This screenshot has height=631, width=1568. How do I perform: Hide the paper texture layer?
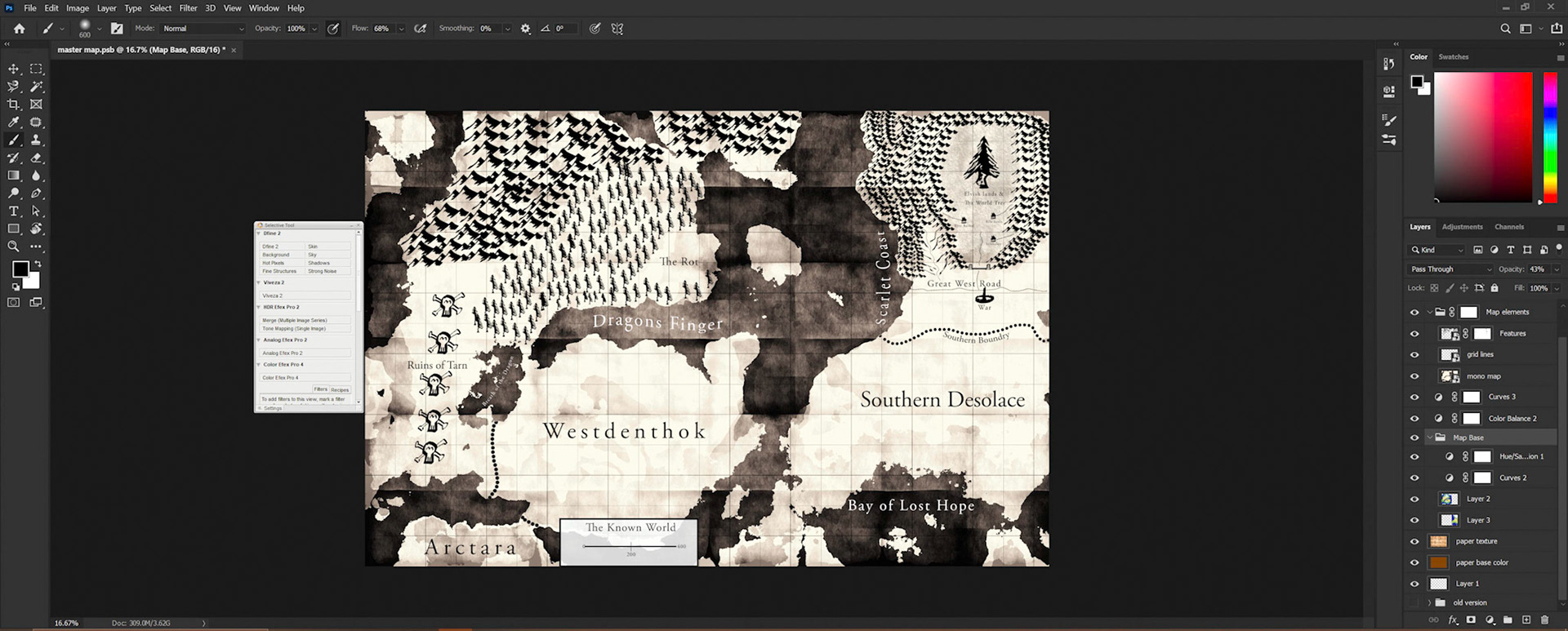(1414, 541)
